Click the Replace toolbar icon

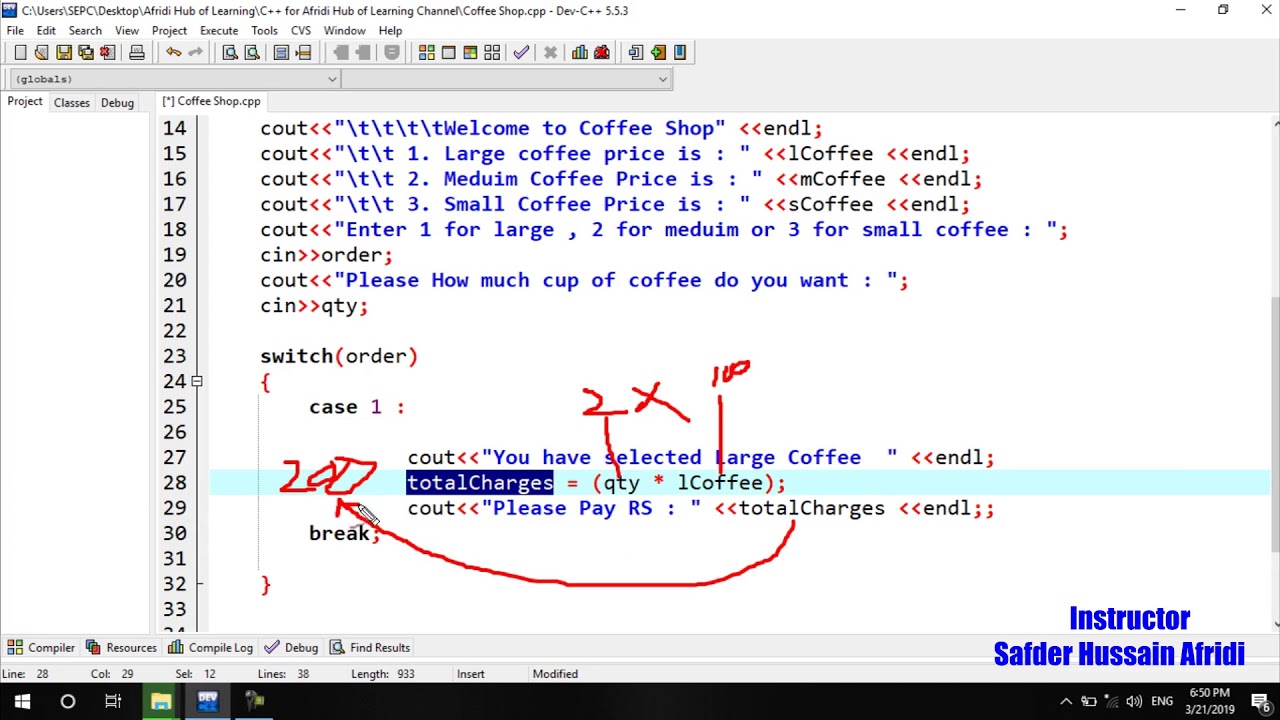(252, 52)
